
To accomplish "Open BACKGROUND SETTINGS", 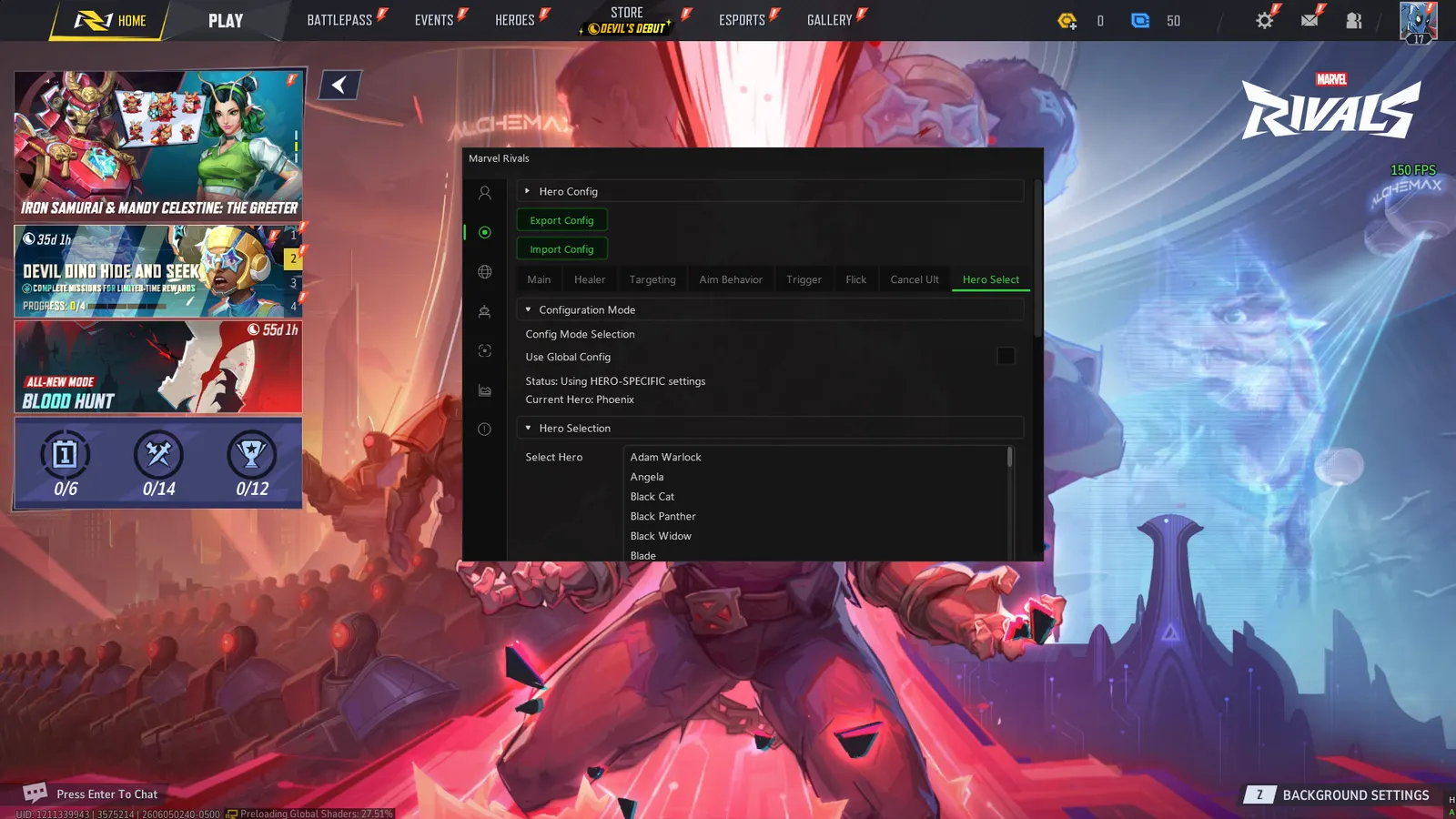I will 1356,795.
